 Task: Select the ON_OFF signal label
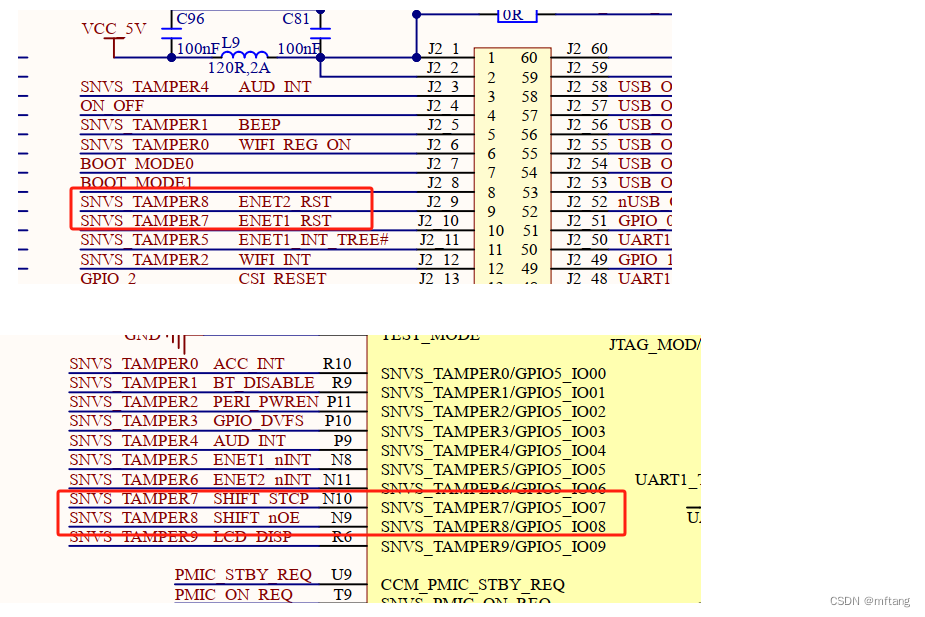point(112,106)
